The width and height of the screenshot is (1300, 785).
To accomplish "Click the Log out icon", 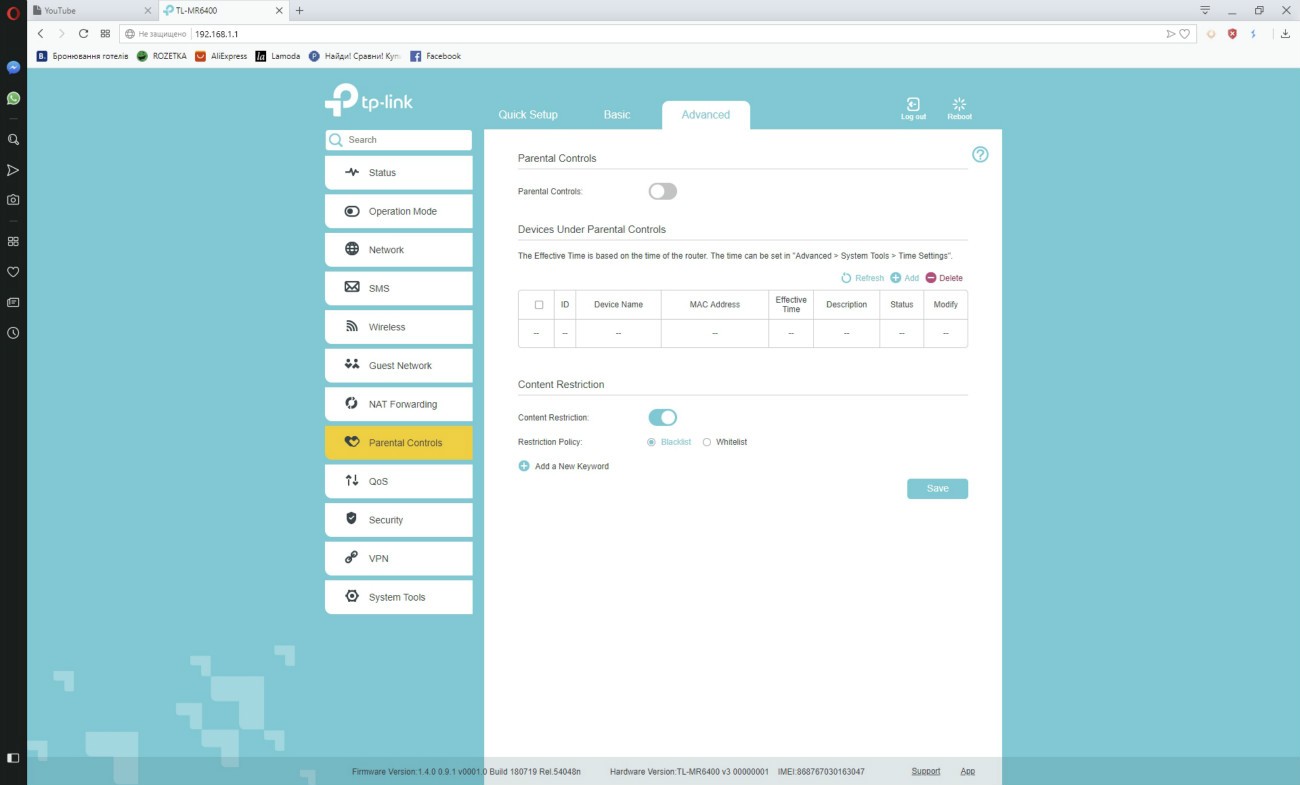I will pos(913,105).
